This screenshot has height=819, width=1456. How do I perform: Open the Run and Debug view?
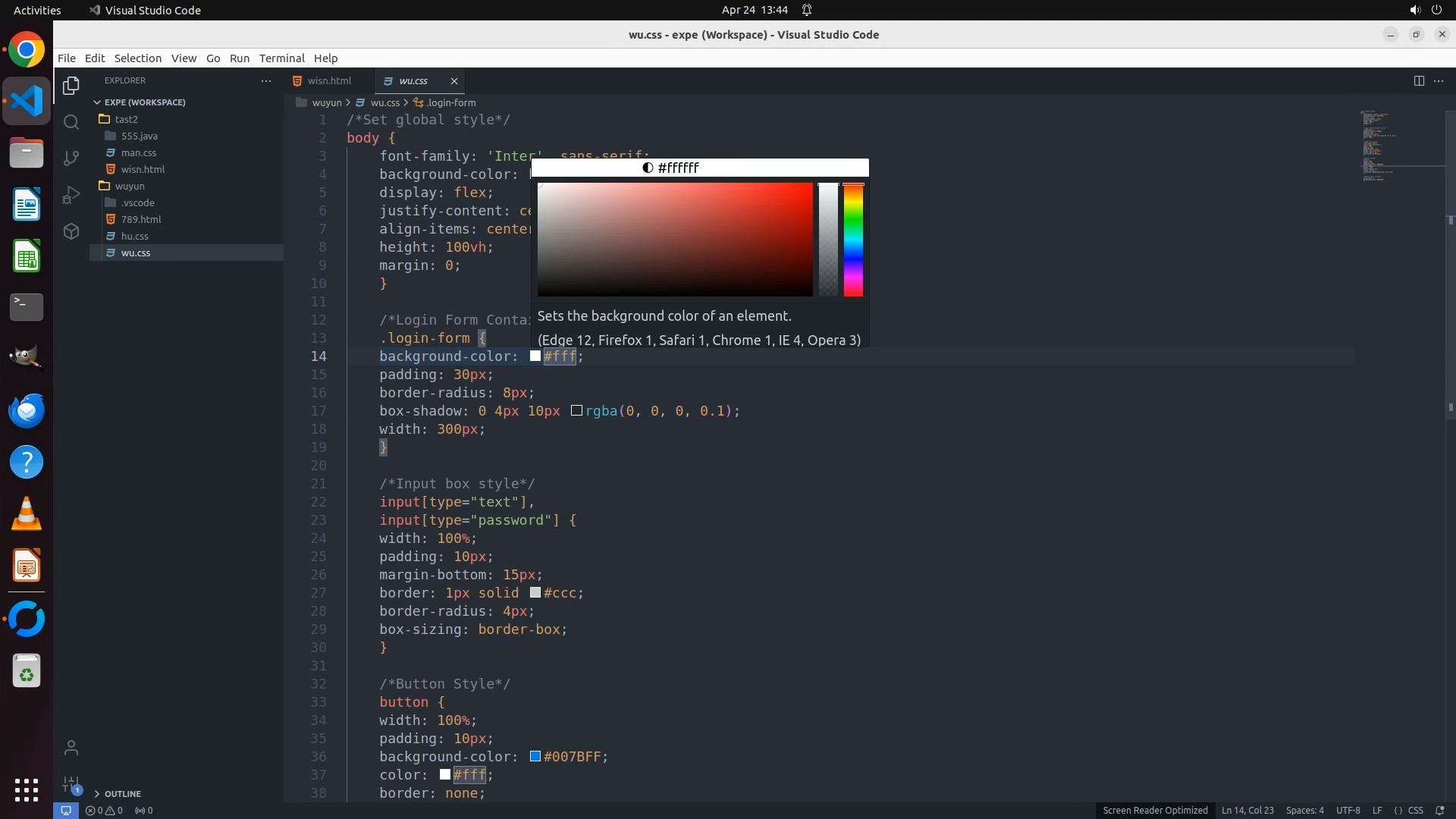(71, 195)
